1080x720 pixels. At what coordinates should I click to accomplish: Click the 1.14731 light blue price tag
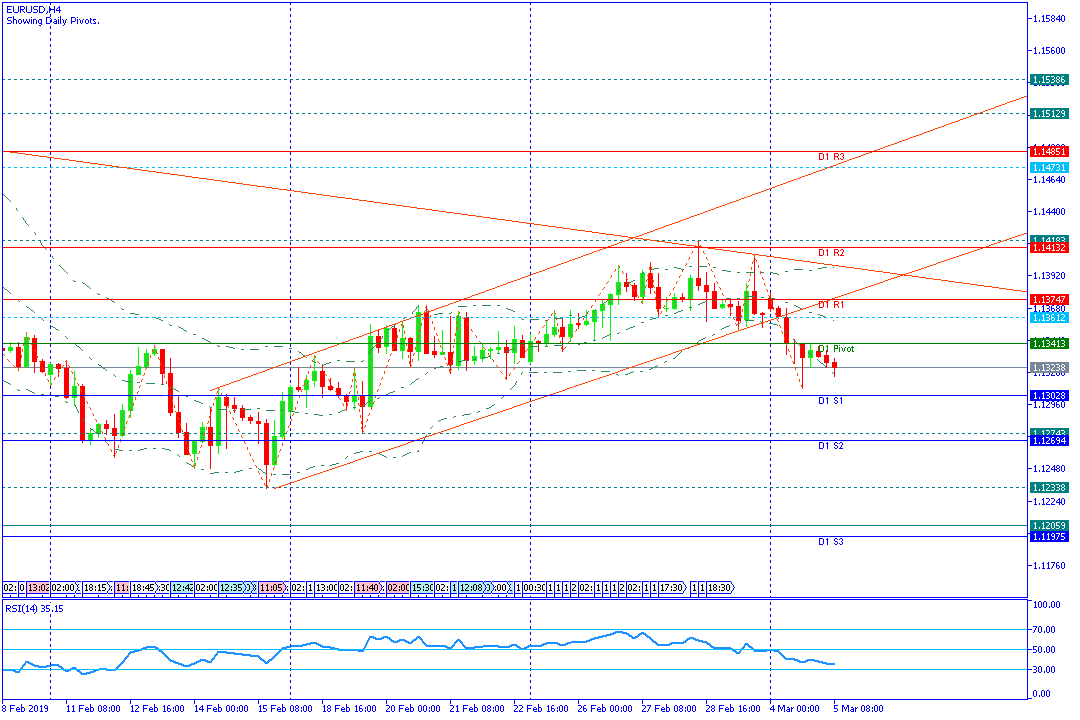1049,167
